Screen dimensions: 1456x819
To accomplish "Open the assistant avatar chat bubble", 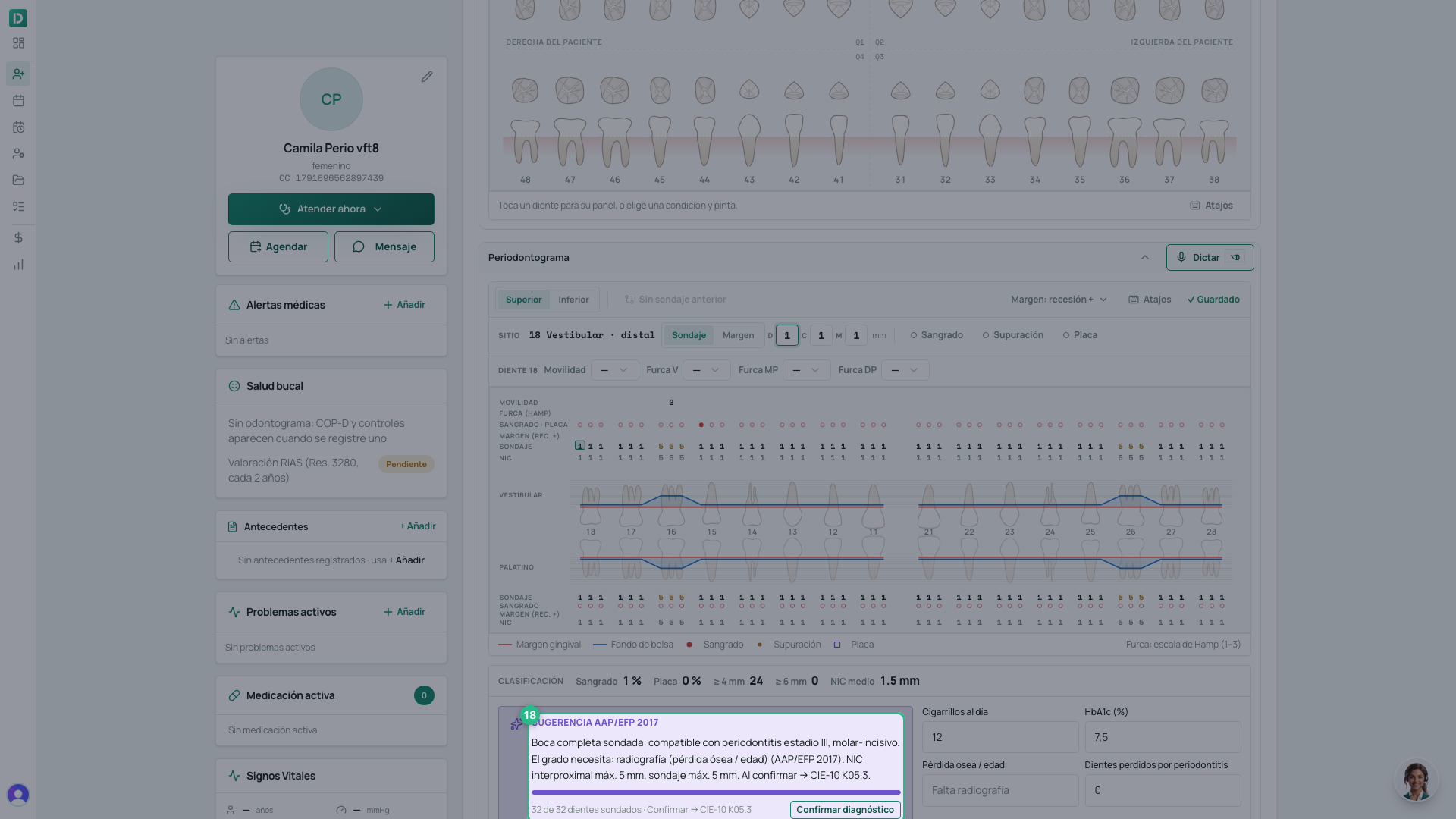I will tap(1415, 781).
